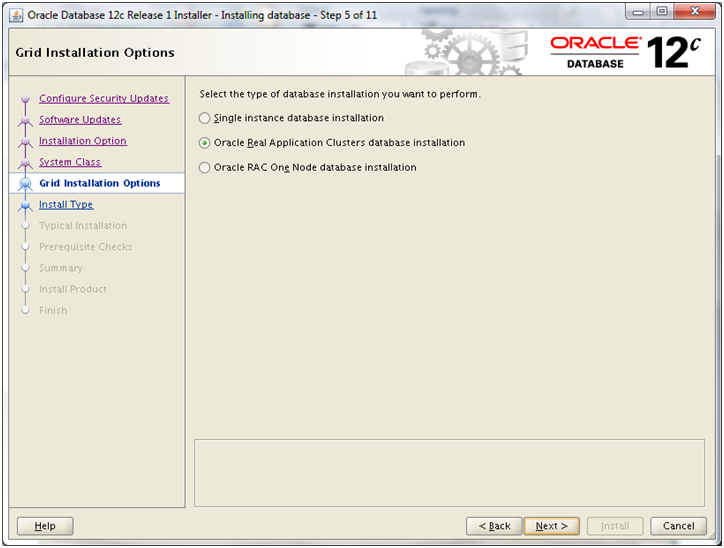Choose Oracle RAC One Node database installation
Viewport: 724px width, 548px height.
308,167
